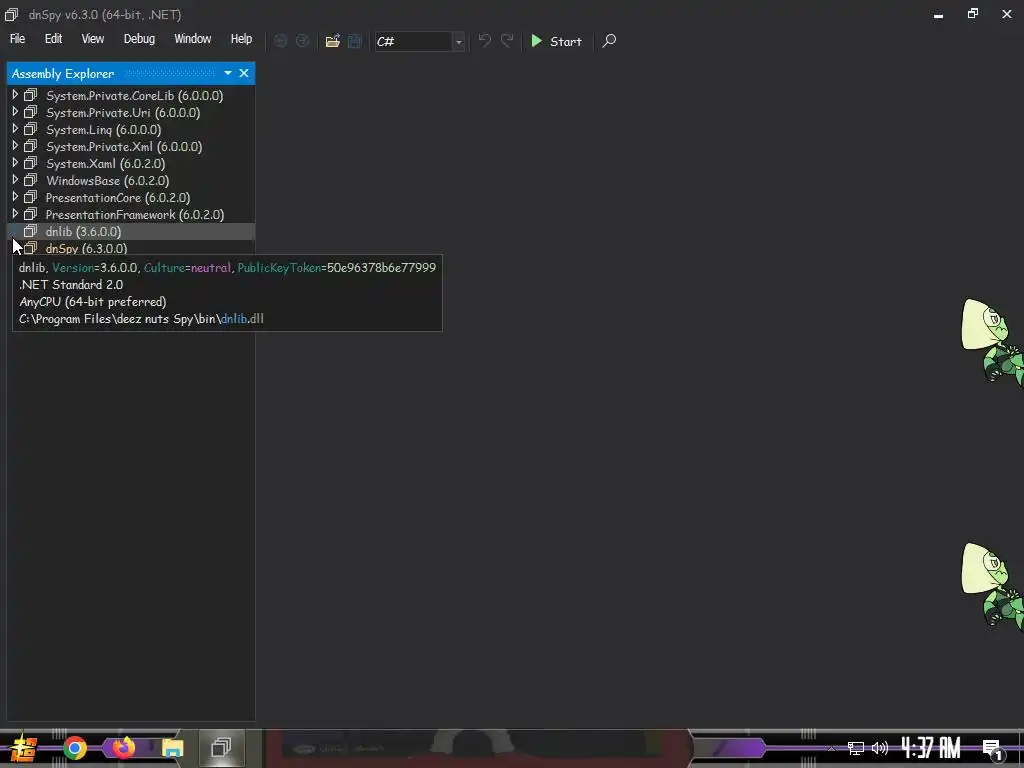This screenshot has height=768, width=1024.
Task: Click the volume speaker tray icon
Action: (x=880, y=748)
